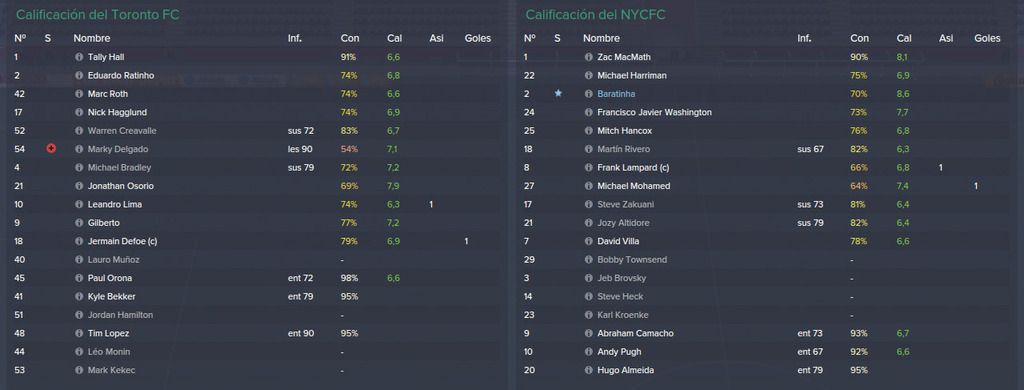Open the info icon next to Frank Lampard
This screenshot has height=390, width=1024.
point(588,167)
